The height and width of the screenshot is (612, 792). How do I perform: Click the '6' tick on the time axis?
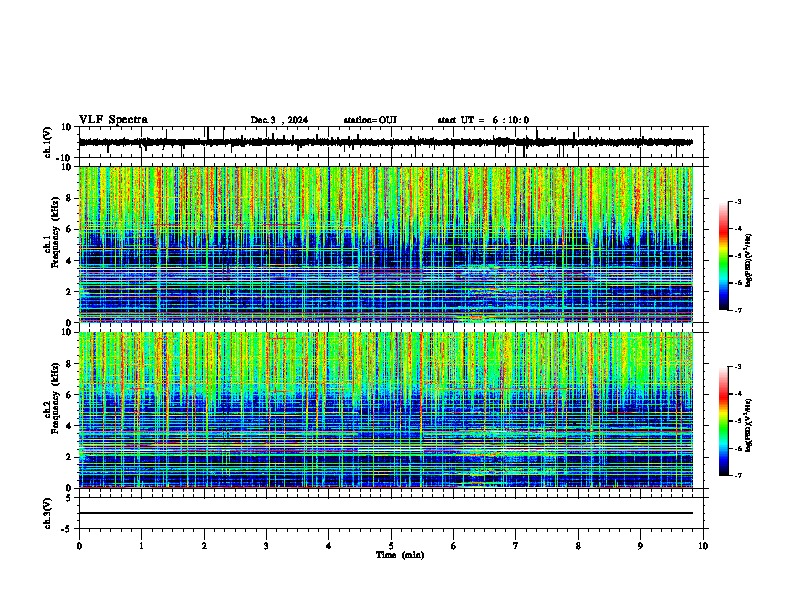point(454,546)
